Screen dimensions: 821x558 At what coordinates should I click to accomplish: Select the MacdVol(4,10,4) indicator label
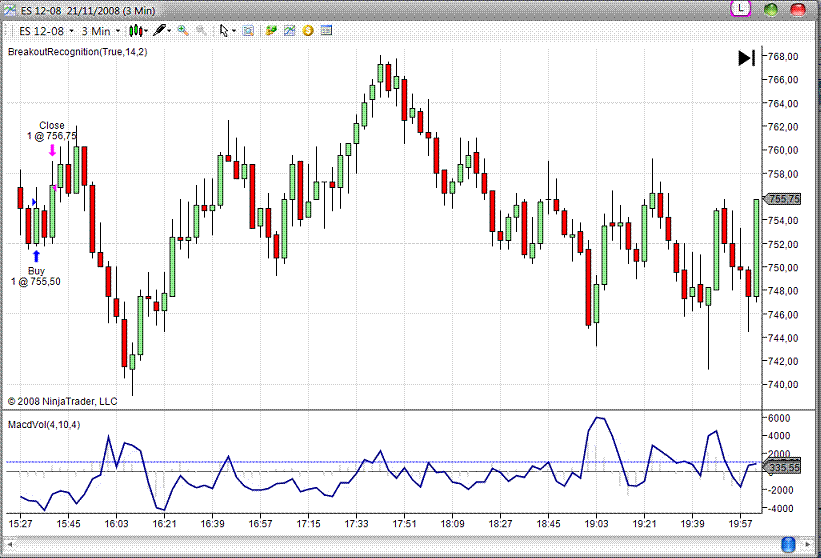(x=44, y=425)
